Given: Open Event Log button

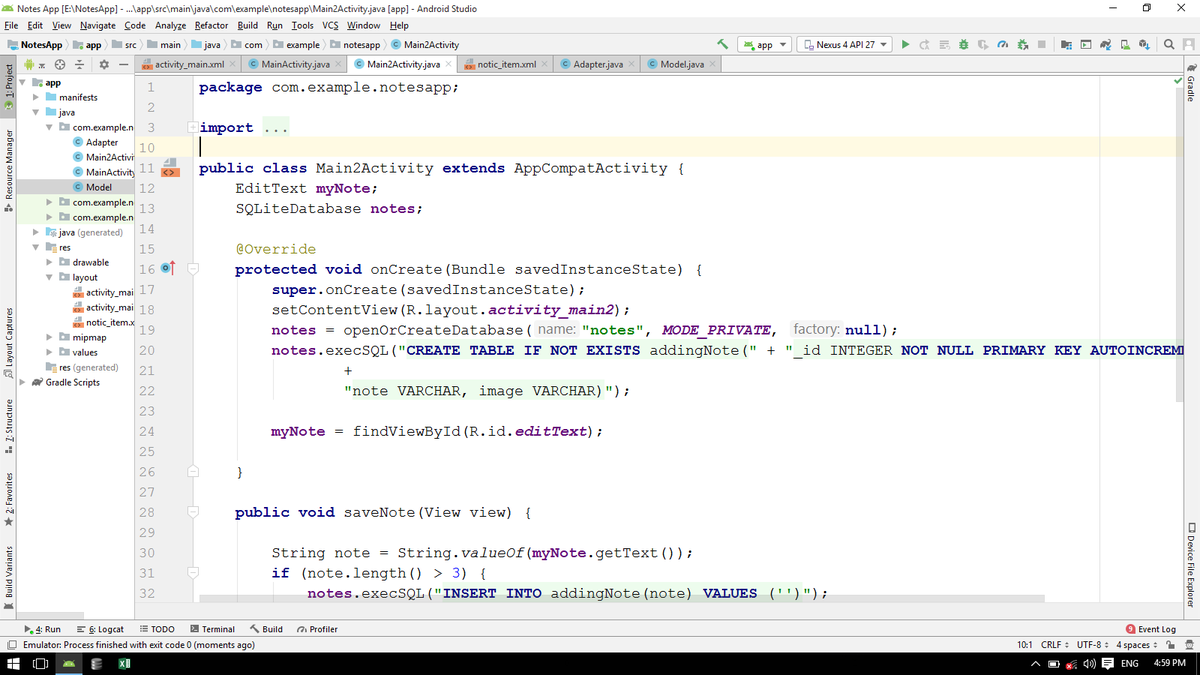Looking at the screenshot, I should [x=1152, y=629].
